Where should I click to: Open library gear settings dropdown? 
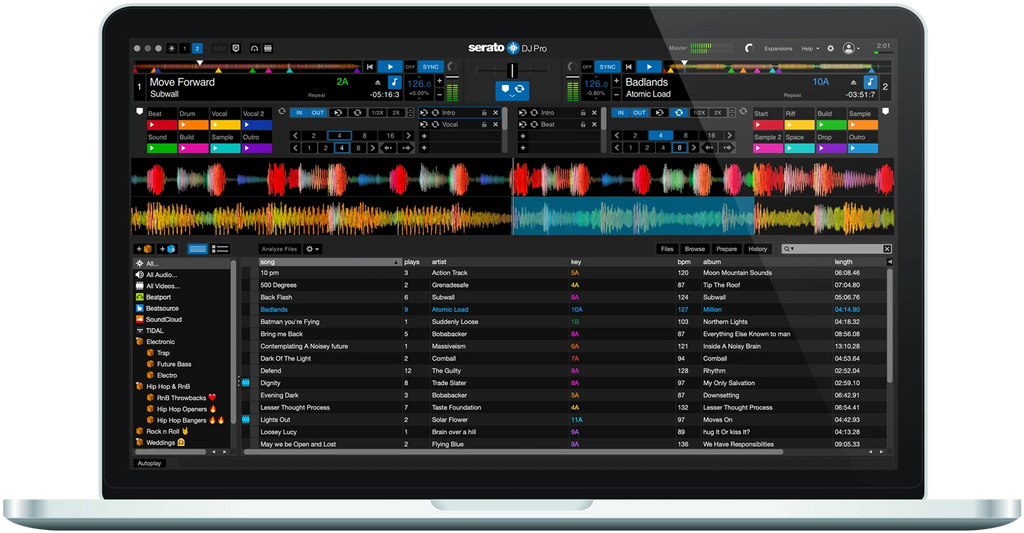312,249
